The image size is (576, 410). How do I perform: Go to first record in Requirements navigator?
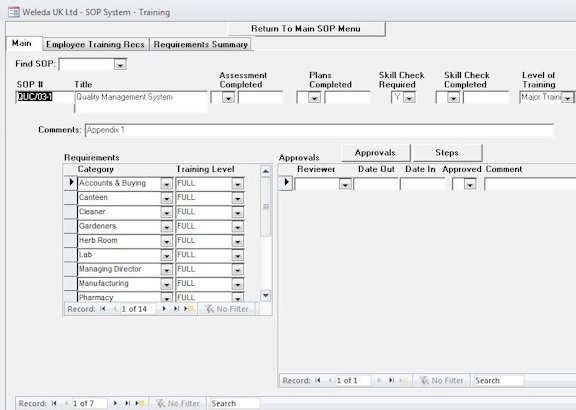point(103,309)
